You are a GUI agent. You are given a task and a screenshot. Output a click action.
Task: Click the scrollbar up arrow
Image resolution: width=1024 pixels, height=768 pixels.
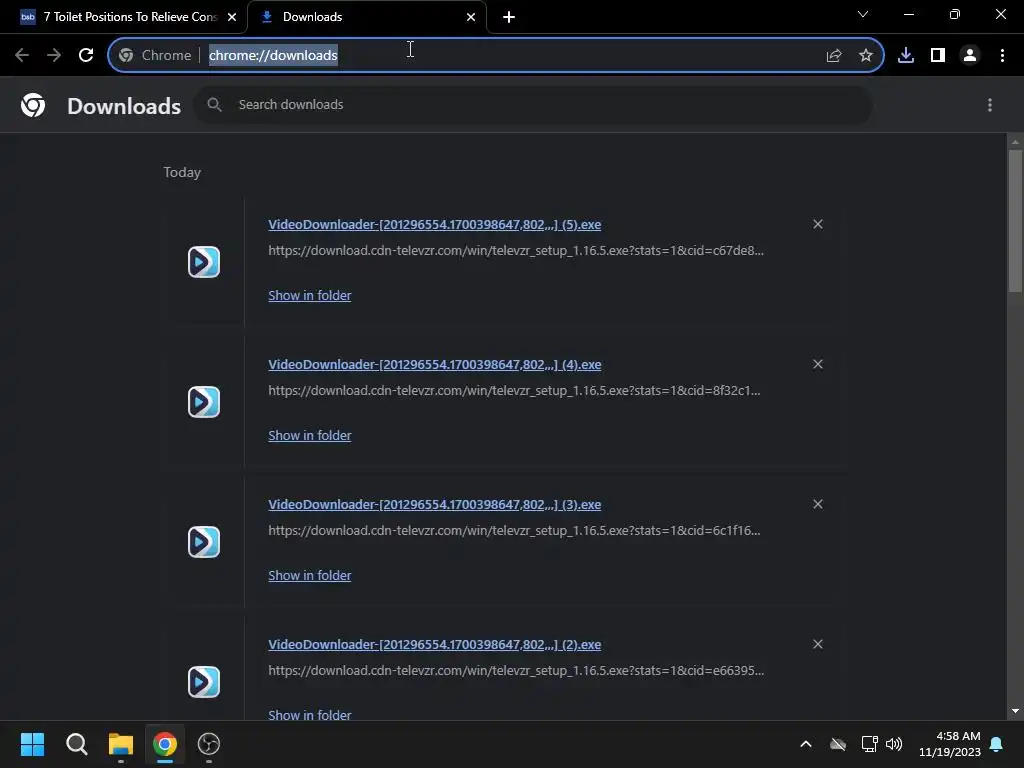click(1015, 142)
